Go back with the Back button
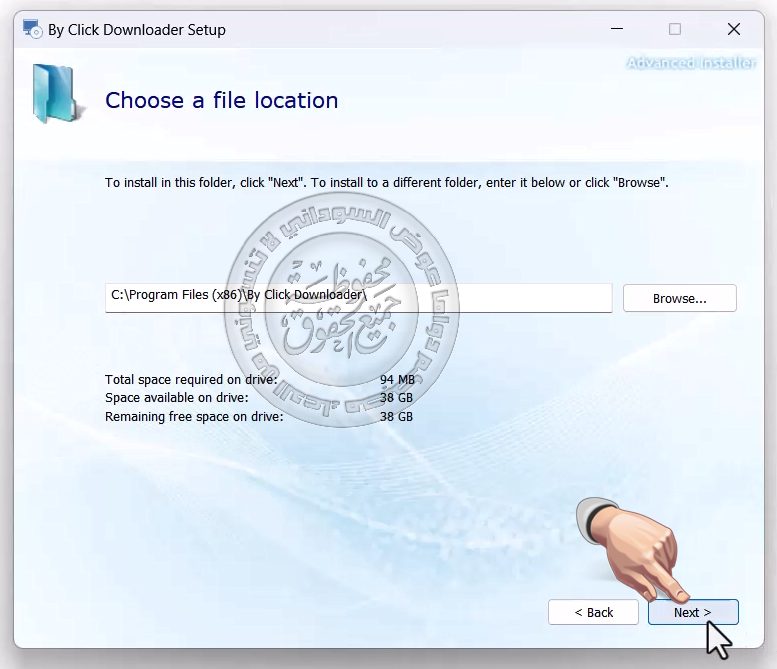Viewport: 777px width, 669px height. point(593,612)
